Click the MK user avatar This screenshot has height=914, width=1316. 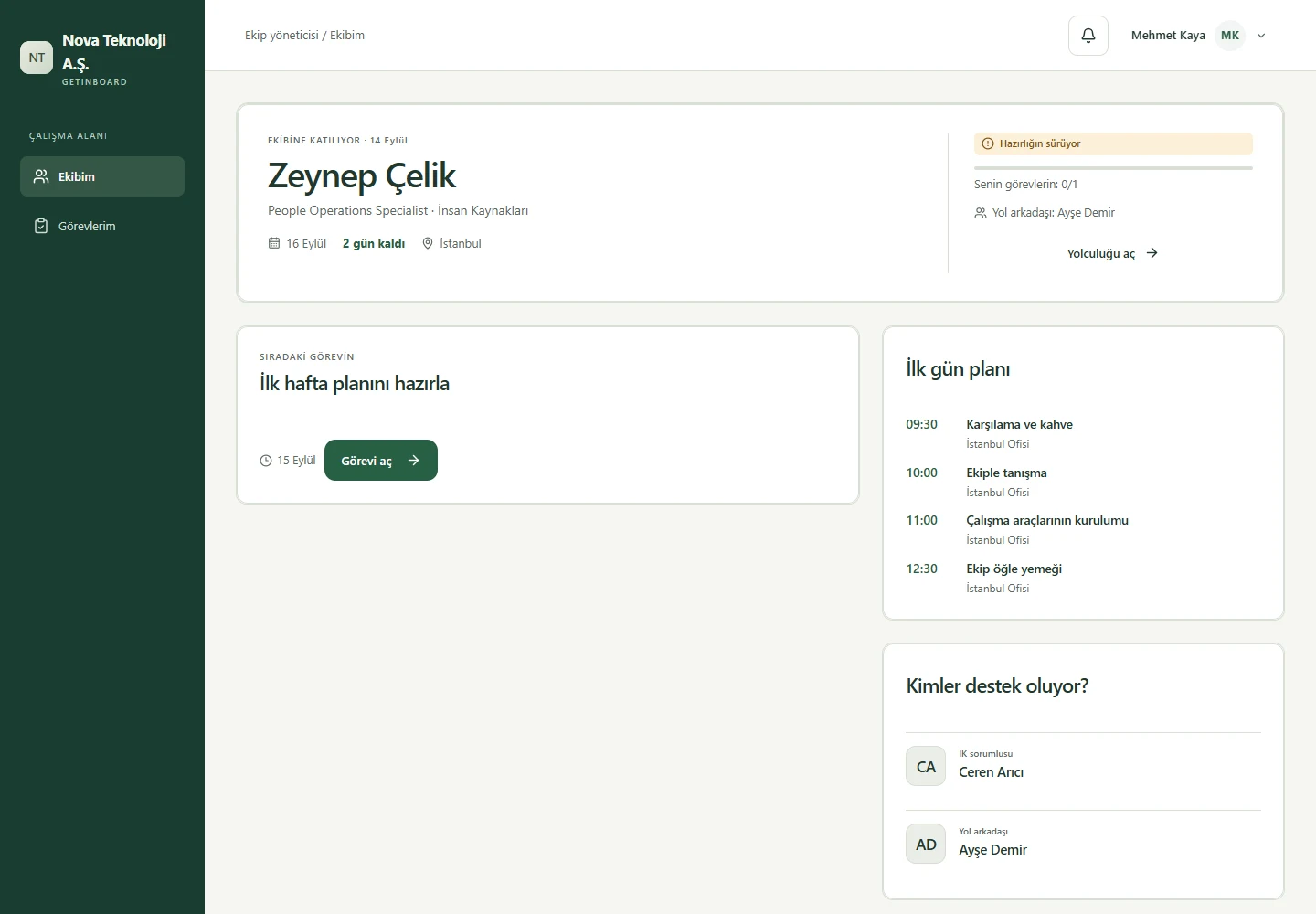1230,36
